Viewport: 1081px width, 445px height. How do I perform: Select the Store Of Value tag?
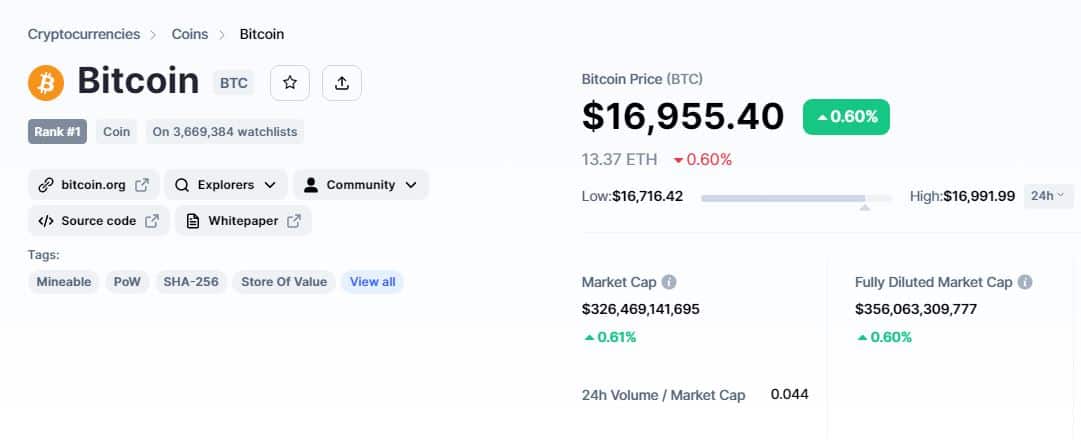tap(284, 281)
